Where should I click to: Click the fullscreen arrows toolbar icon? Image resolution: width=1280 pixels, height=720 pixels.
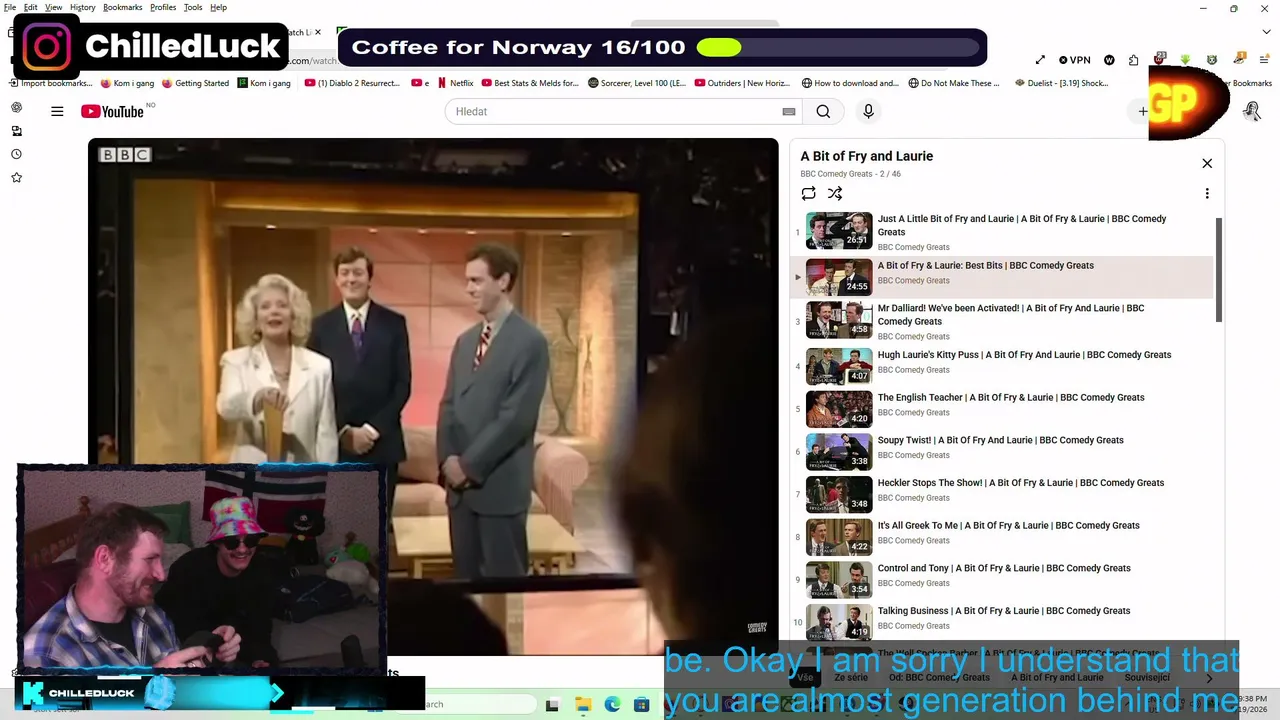[x=1040, y=60]
